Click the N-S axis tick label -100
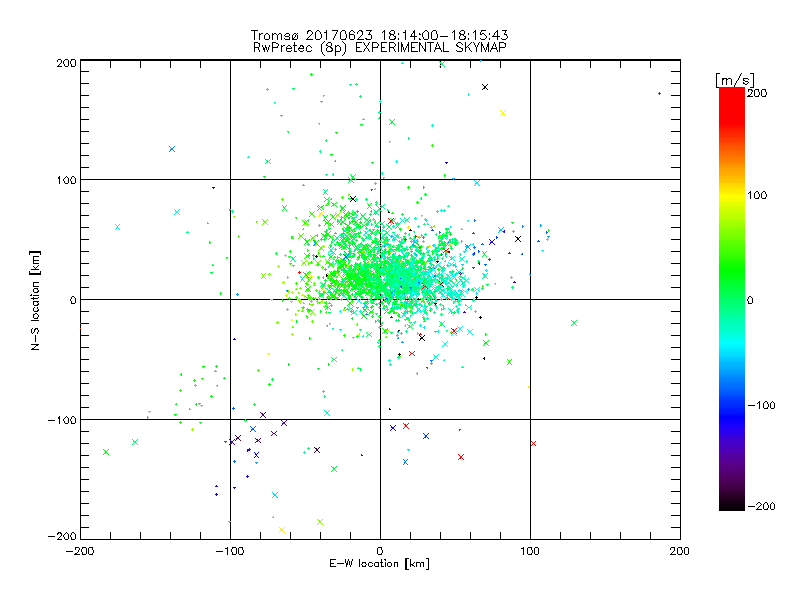Image resolution: width=800 pixels, height=600 pixels. point(62,420)
